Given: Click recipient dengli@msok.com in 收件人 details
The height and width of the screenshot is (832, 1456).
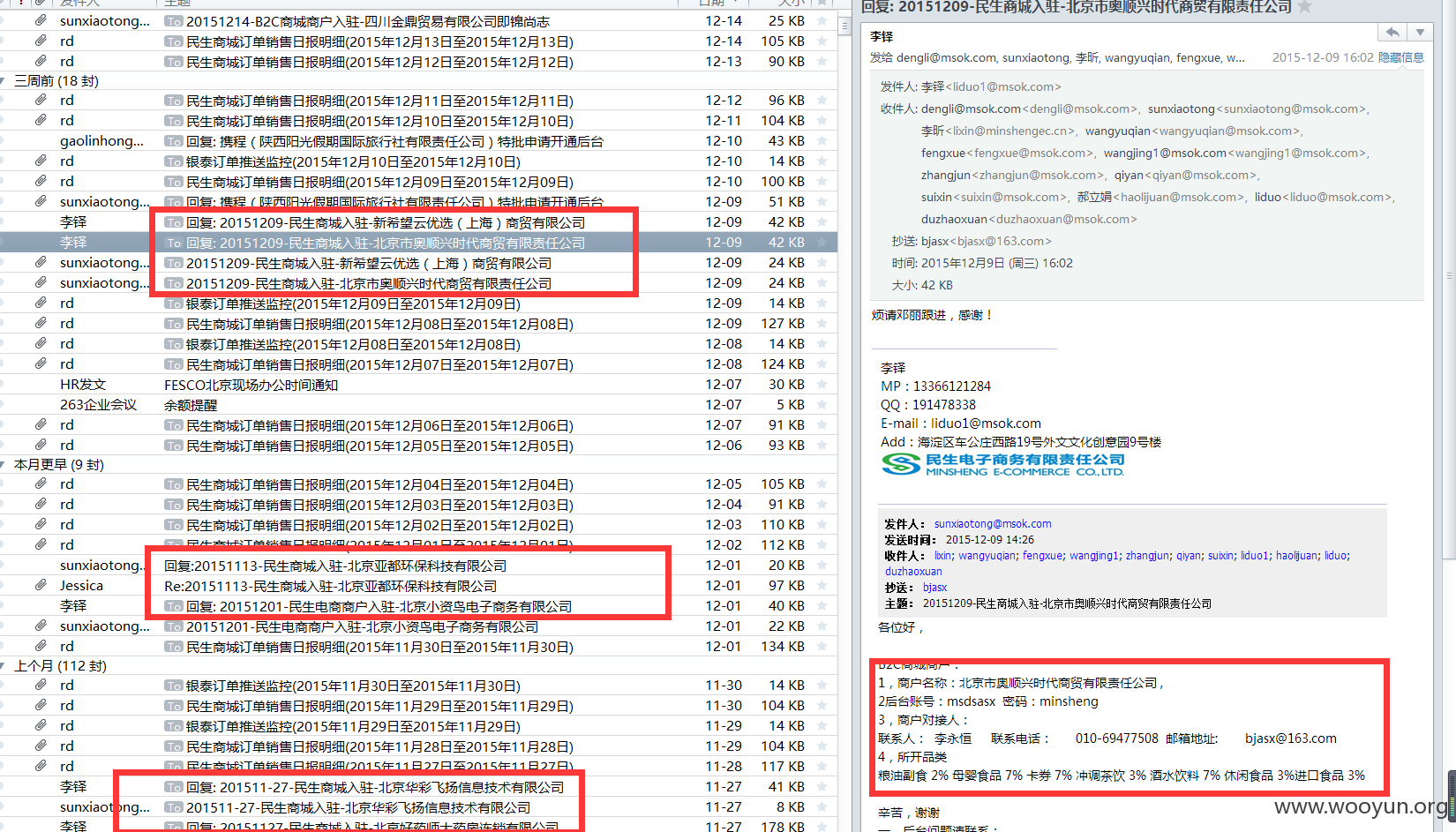Looking at the screenshot, I should point(1030,109).
